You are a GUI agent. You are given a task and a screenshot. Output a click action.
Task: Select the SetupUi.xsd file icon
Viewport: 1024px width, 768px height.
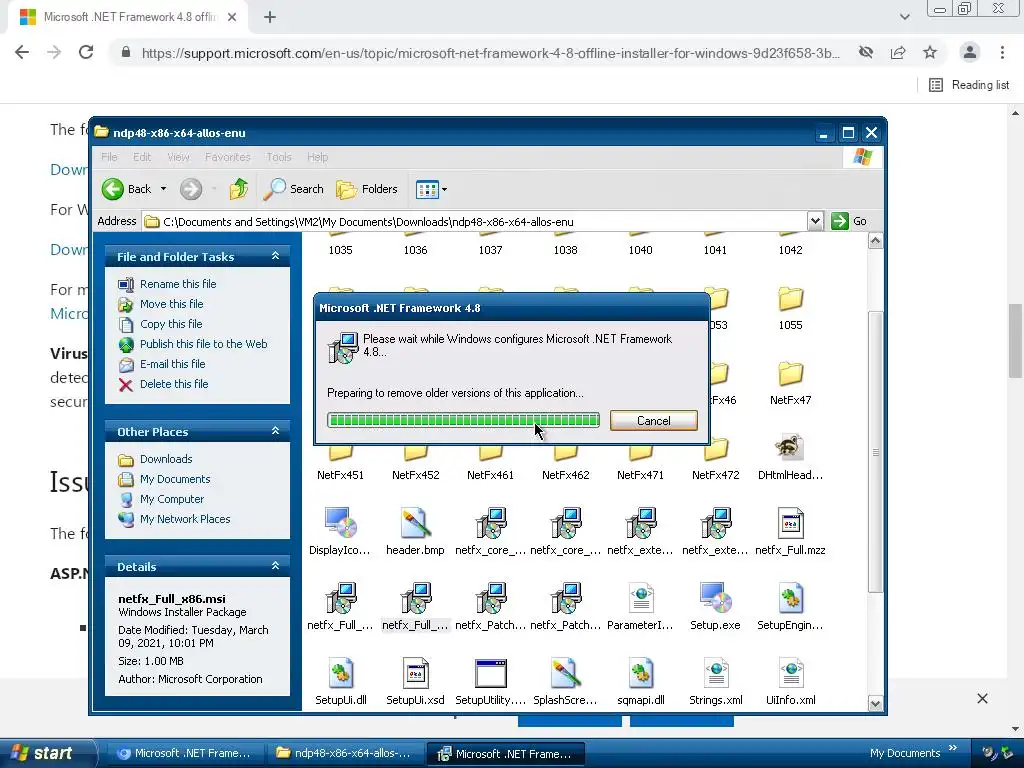point(415,673)
